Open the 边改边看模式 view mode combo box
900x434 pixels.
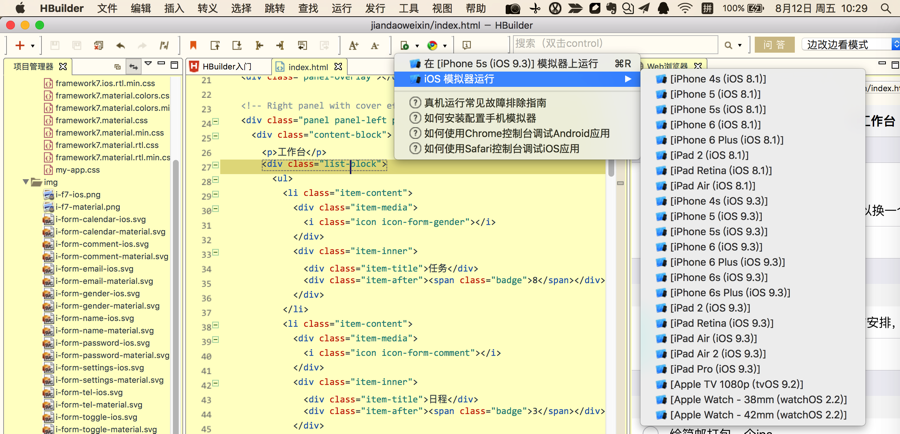point(850,45)
